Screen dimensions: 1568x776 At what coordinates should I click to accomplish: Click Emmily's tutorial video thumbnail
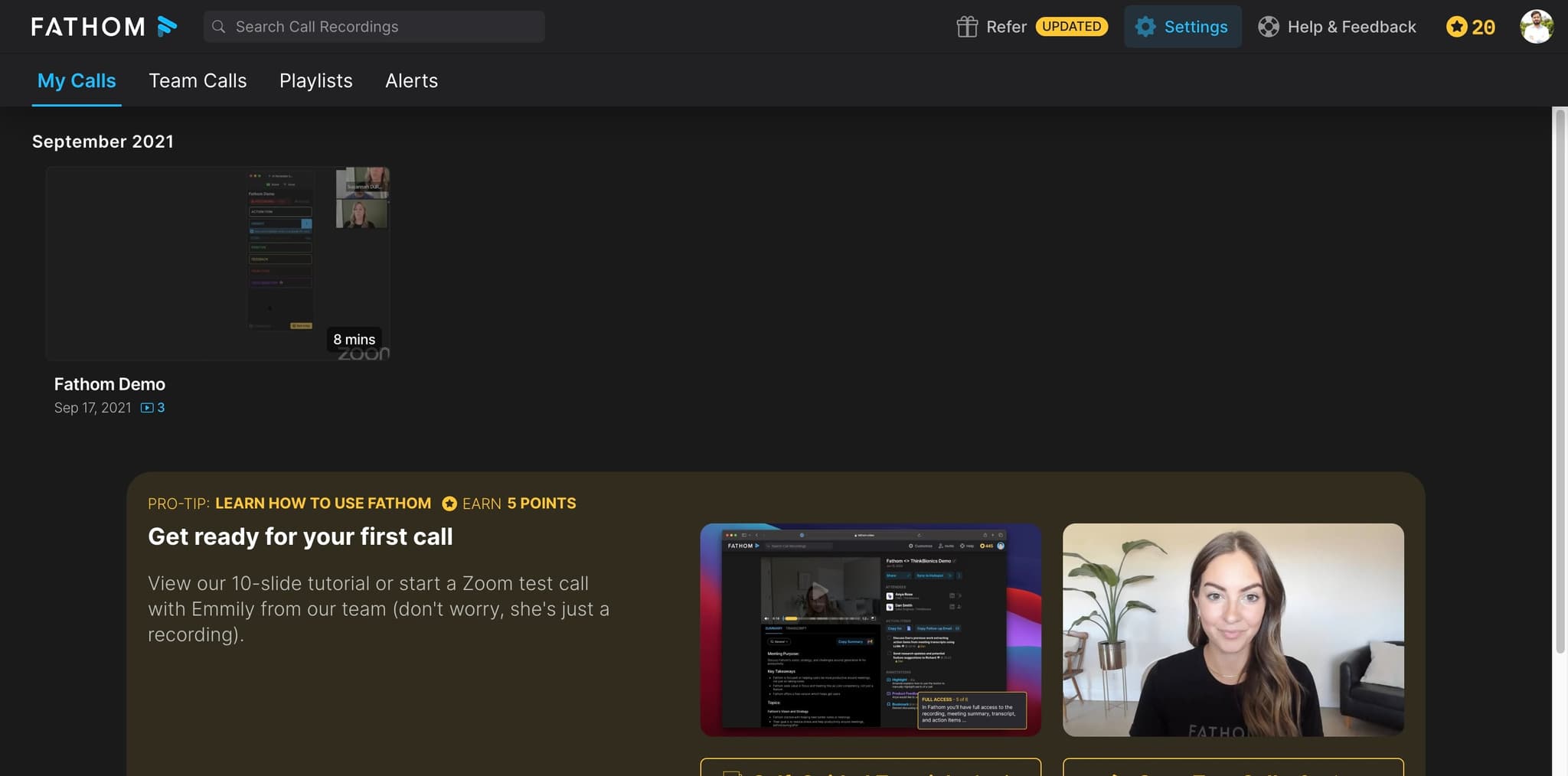[1232, 630]
